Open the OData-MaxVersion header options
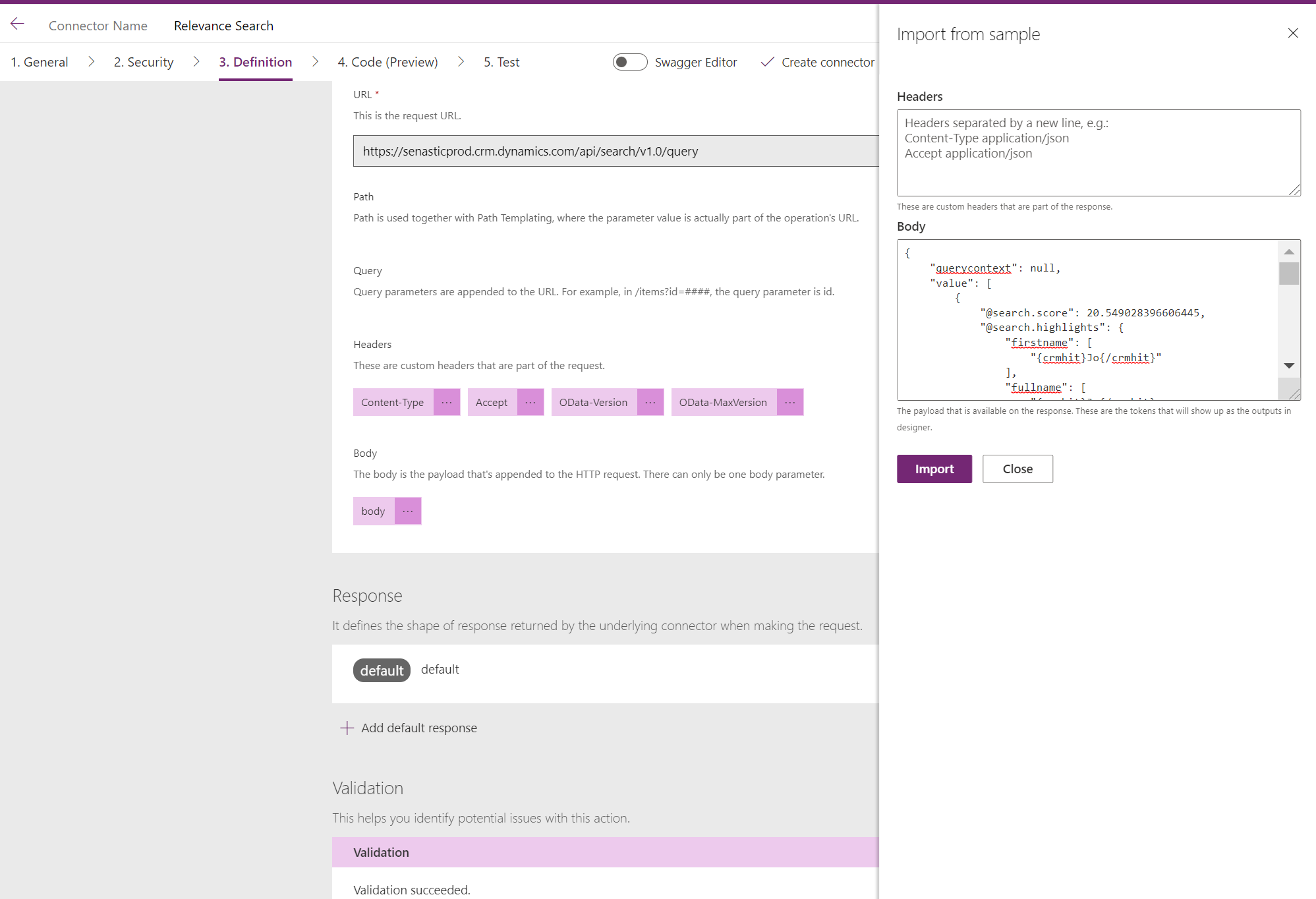The image size is (1316, 899). coord(789,402)
